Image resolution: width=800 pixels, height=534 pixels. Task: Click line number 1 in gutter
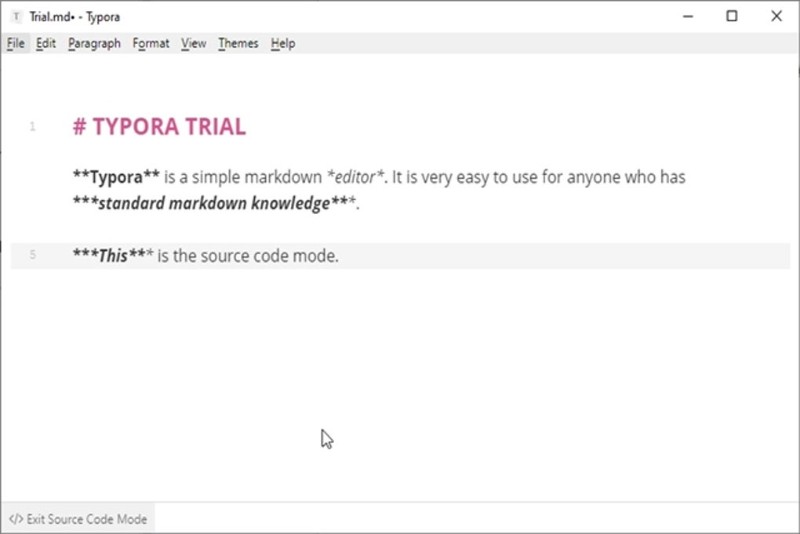point(32,126)
